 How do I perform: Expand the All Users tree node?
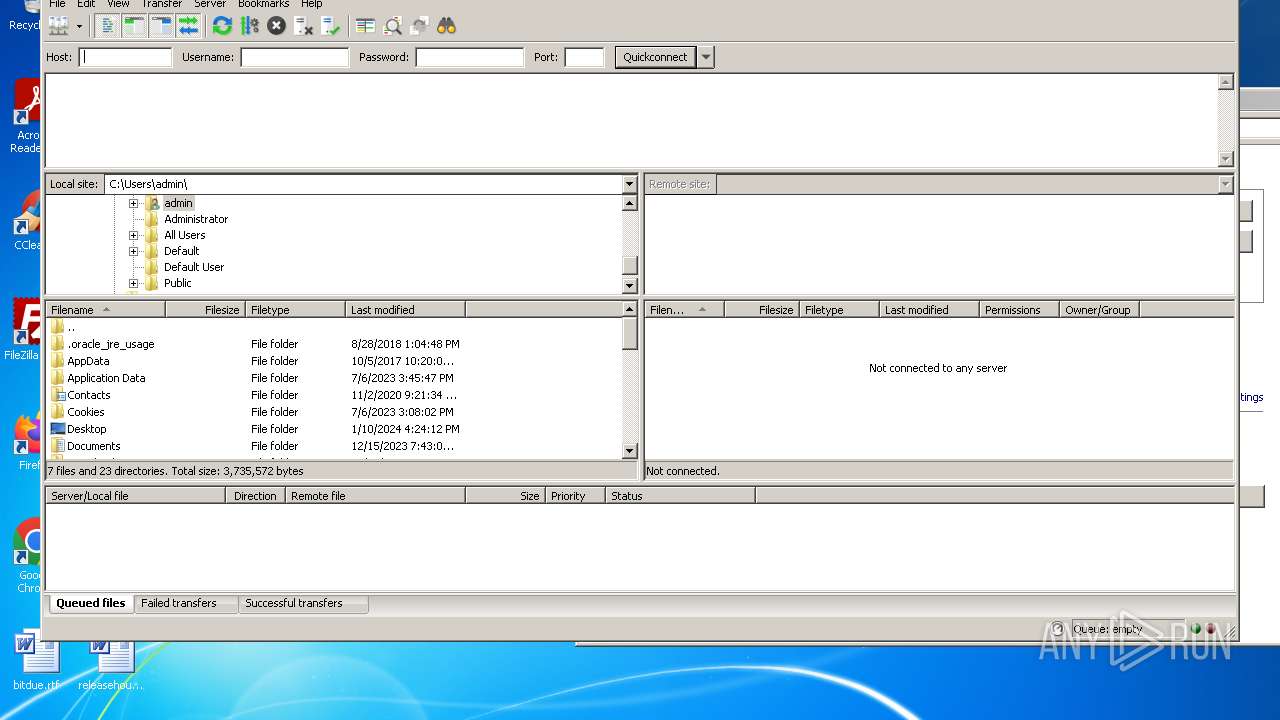[133, 235]
